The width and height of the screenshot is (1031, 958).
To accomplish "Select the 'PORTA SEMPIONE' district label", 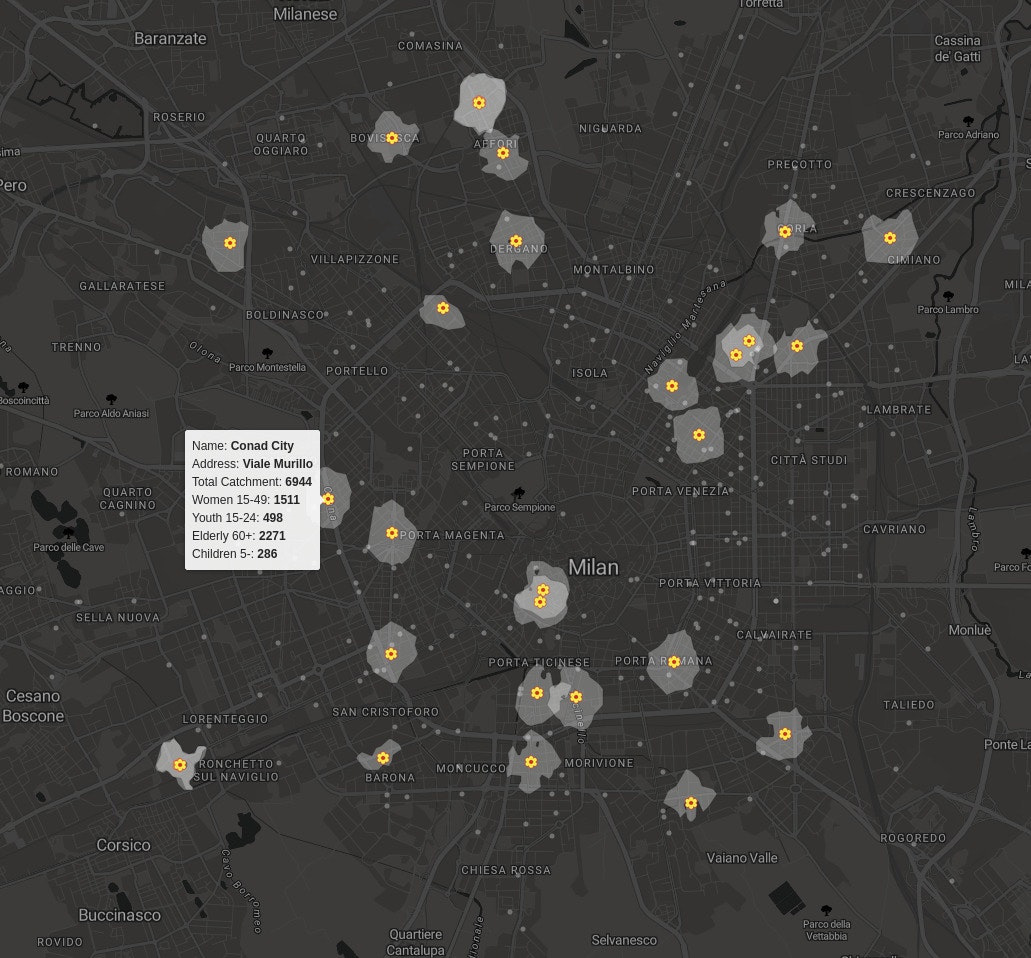I will click(483, 460).
